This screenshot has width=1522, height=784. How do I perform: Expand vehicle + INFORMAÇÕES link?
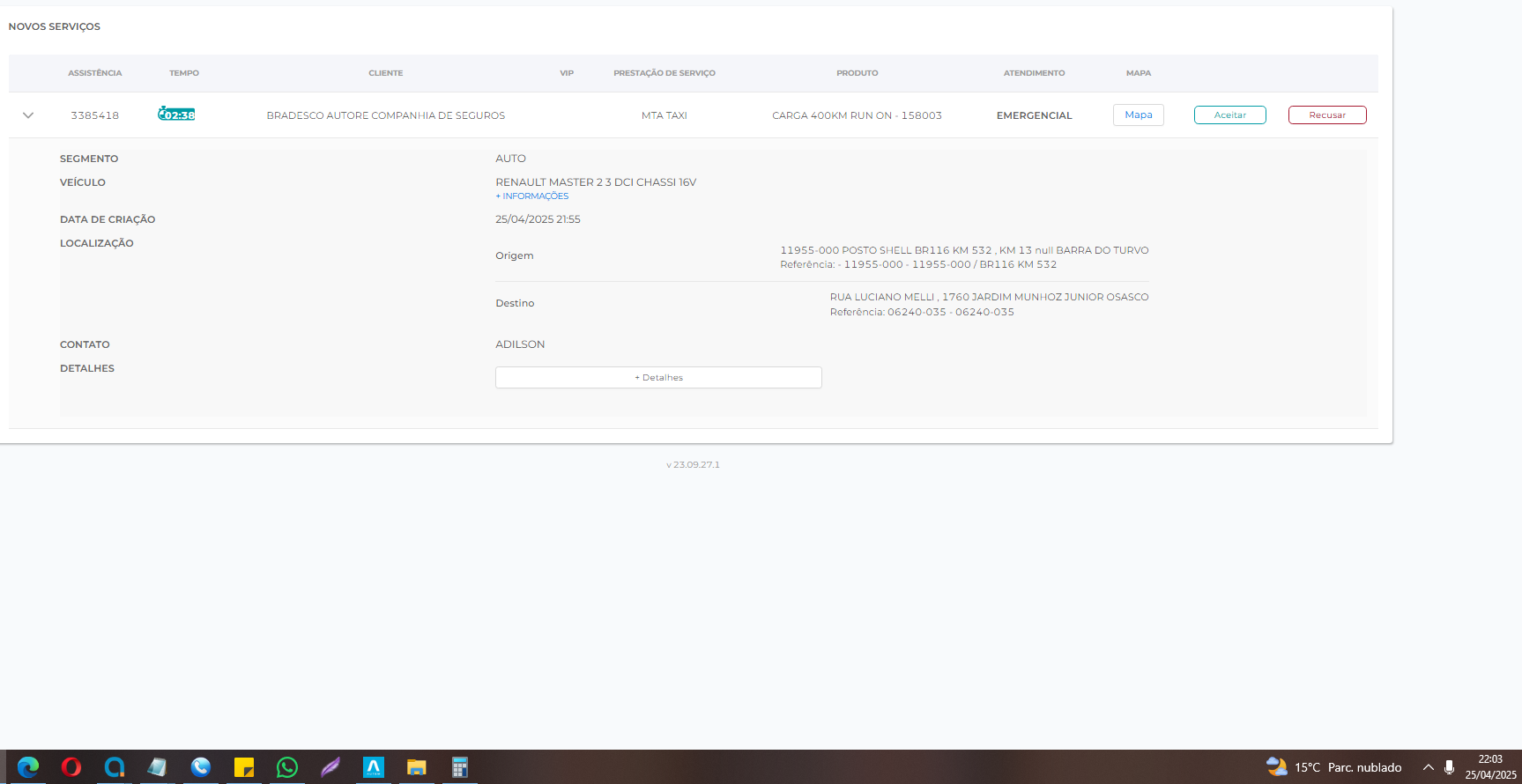click(532, 196)
